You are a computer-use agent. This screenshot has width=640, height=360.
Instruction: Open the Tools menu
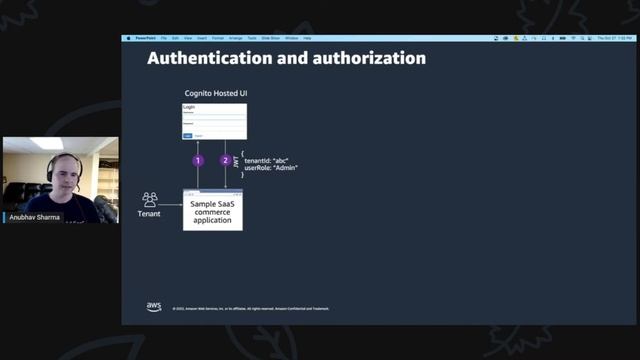click(x=252, y=38)
